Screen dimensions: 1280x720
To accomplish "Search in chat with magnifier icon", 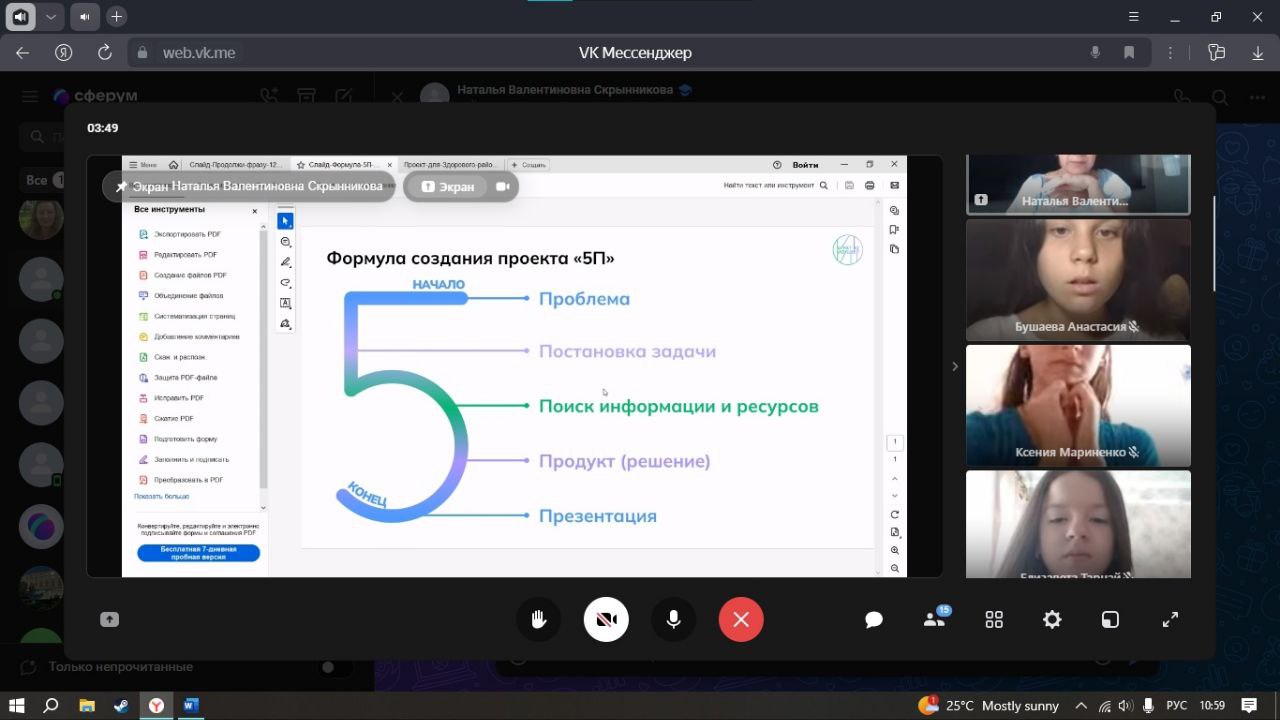I will coord(1220,97).
